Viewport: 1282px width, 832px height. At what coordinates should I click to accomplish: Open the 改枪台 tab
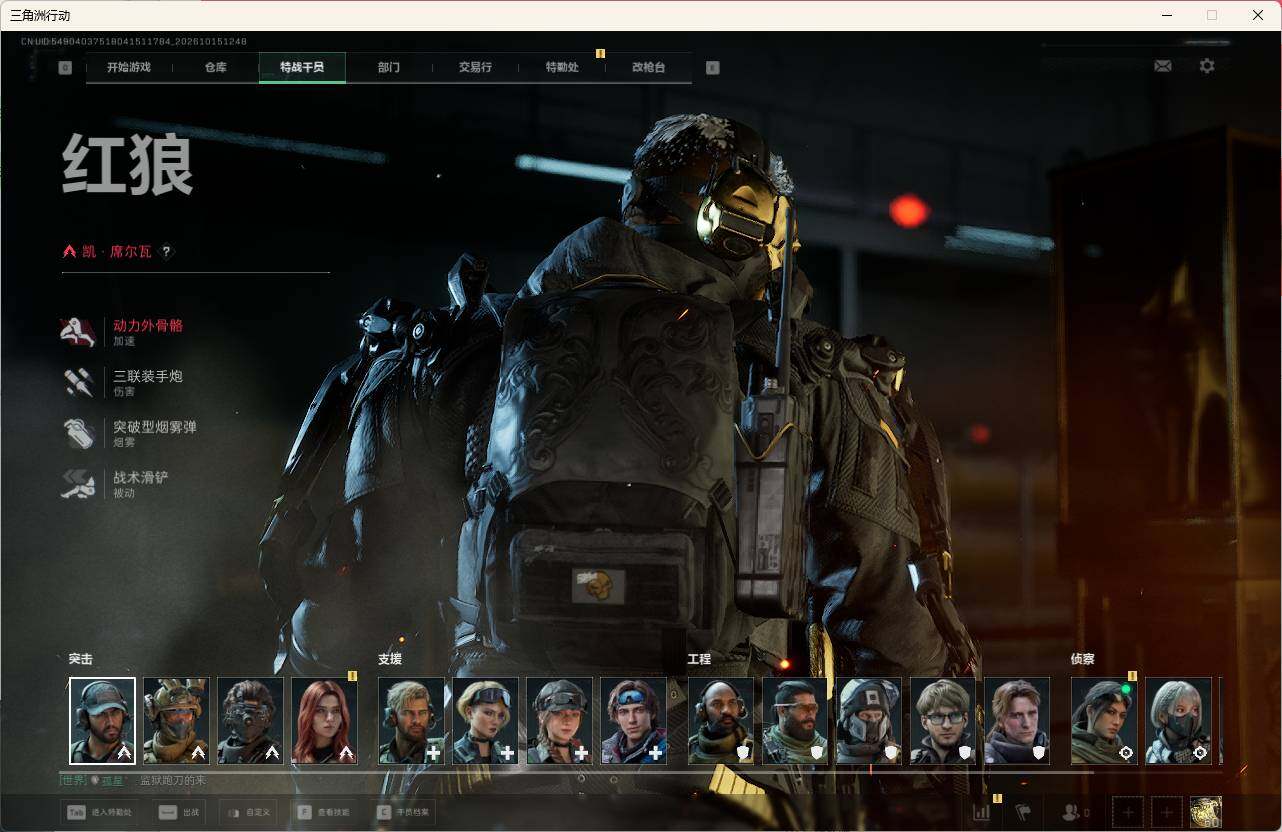649,67
